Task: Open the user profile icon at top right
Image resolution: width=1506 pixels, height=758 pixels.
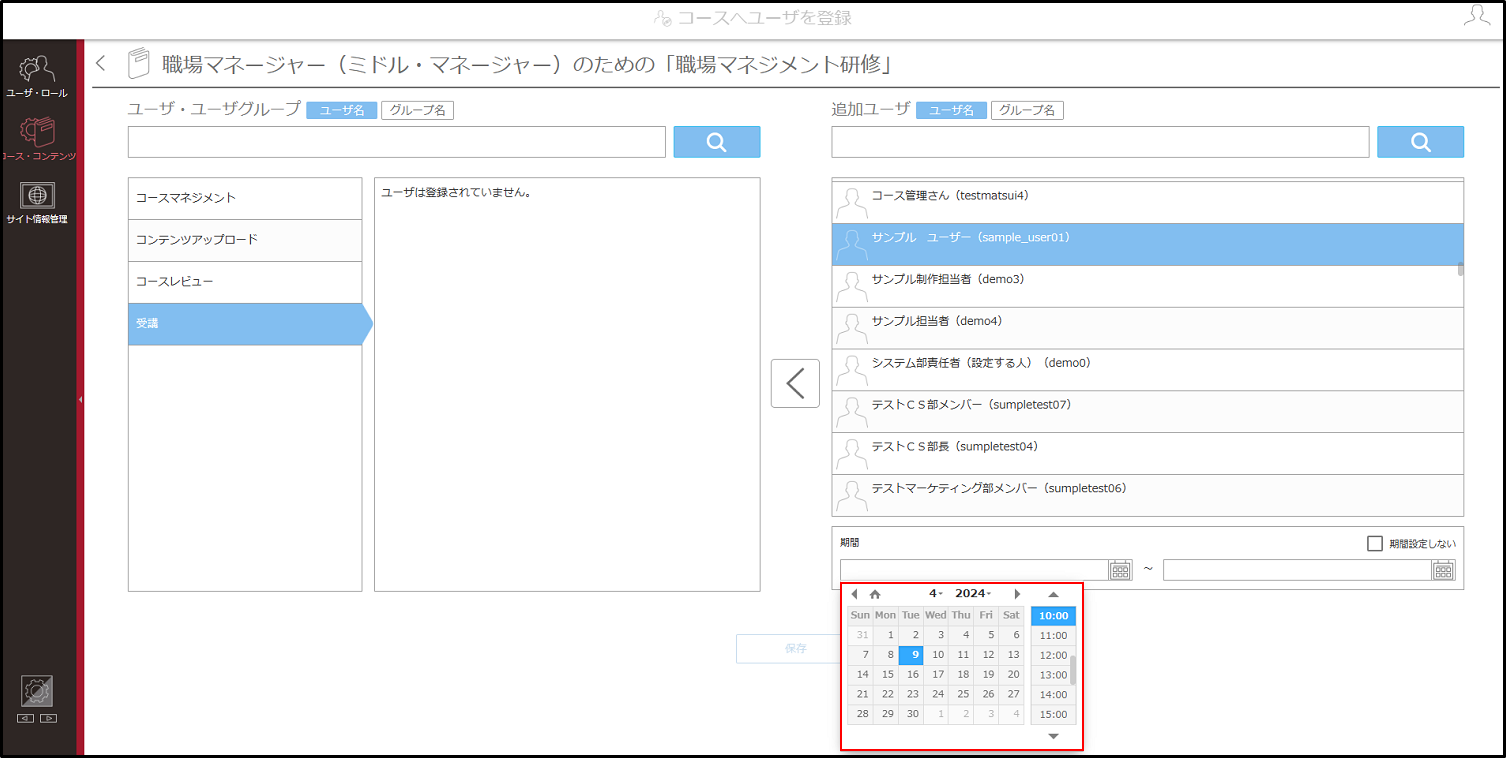Action: click(1476, 15)
